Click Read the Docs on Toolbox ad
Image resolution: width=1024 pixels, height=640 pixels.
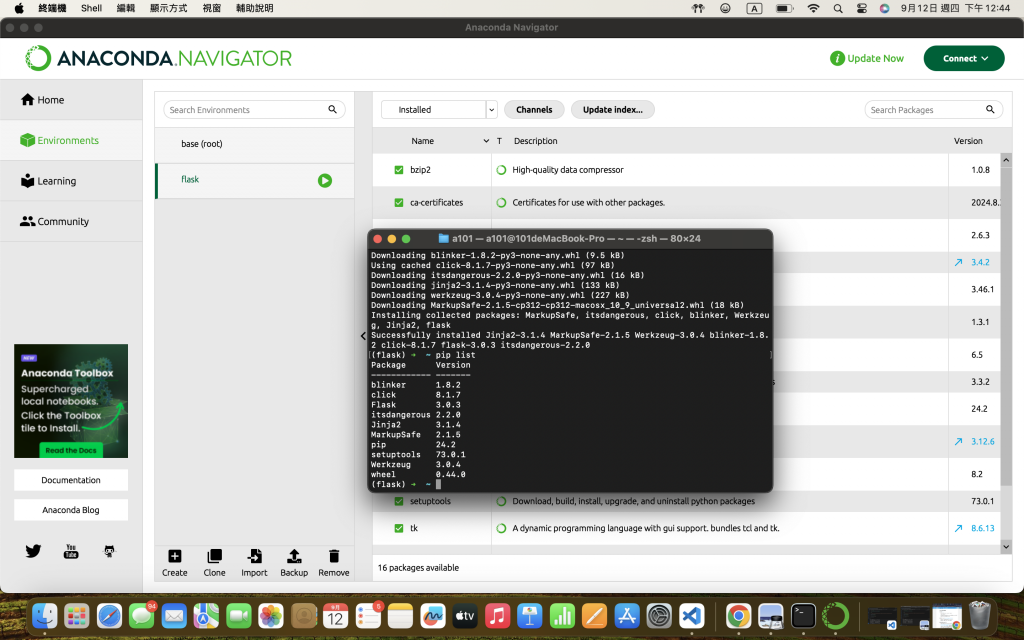[x=71, y=450]
